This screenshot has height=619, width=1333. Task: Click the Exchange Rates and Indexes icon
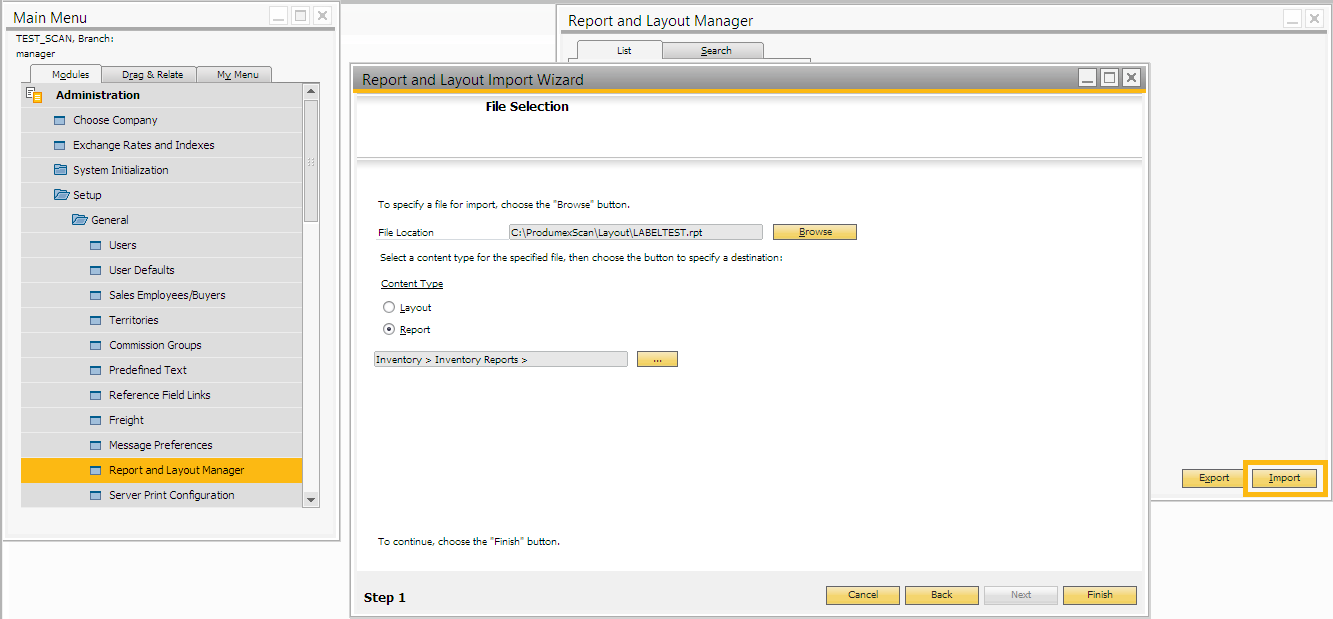pos(60,145)
